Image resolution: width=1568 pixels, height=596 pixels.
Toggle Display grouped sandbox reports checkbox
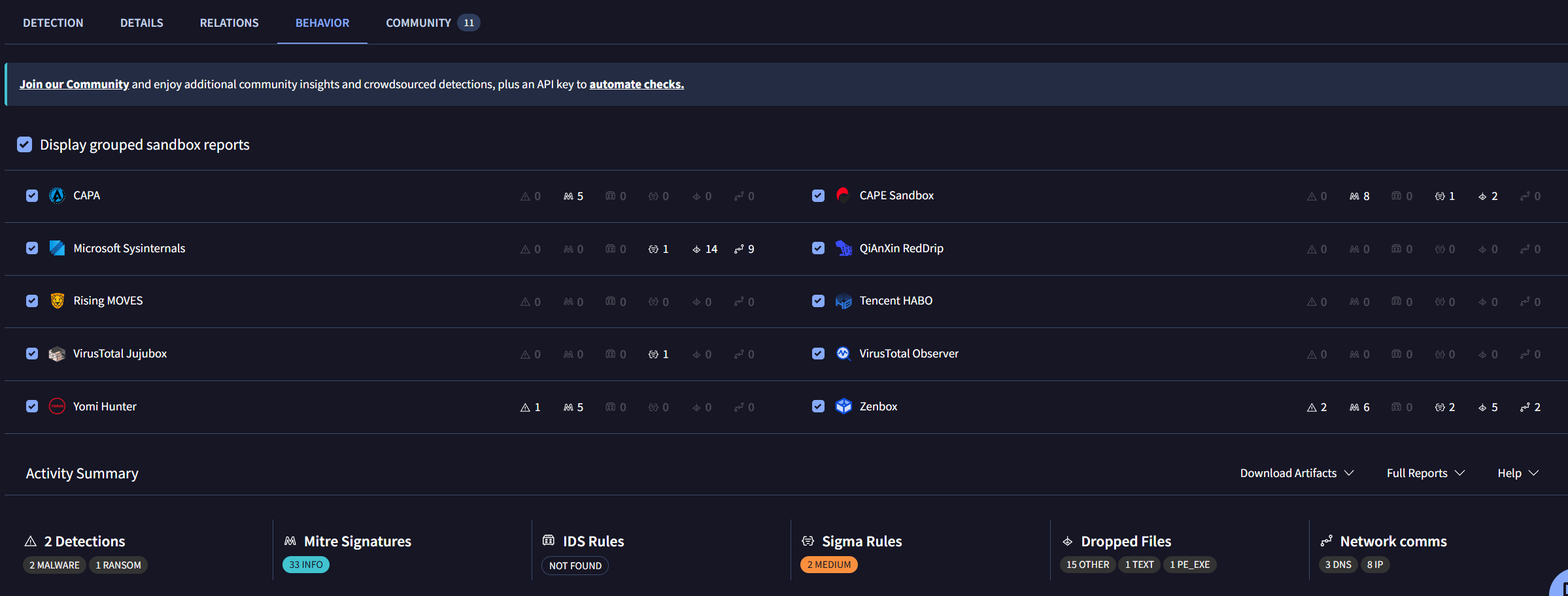[24, 144]
